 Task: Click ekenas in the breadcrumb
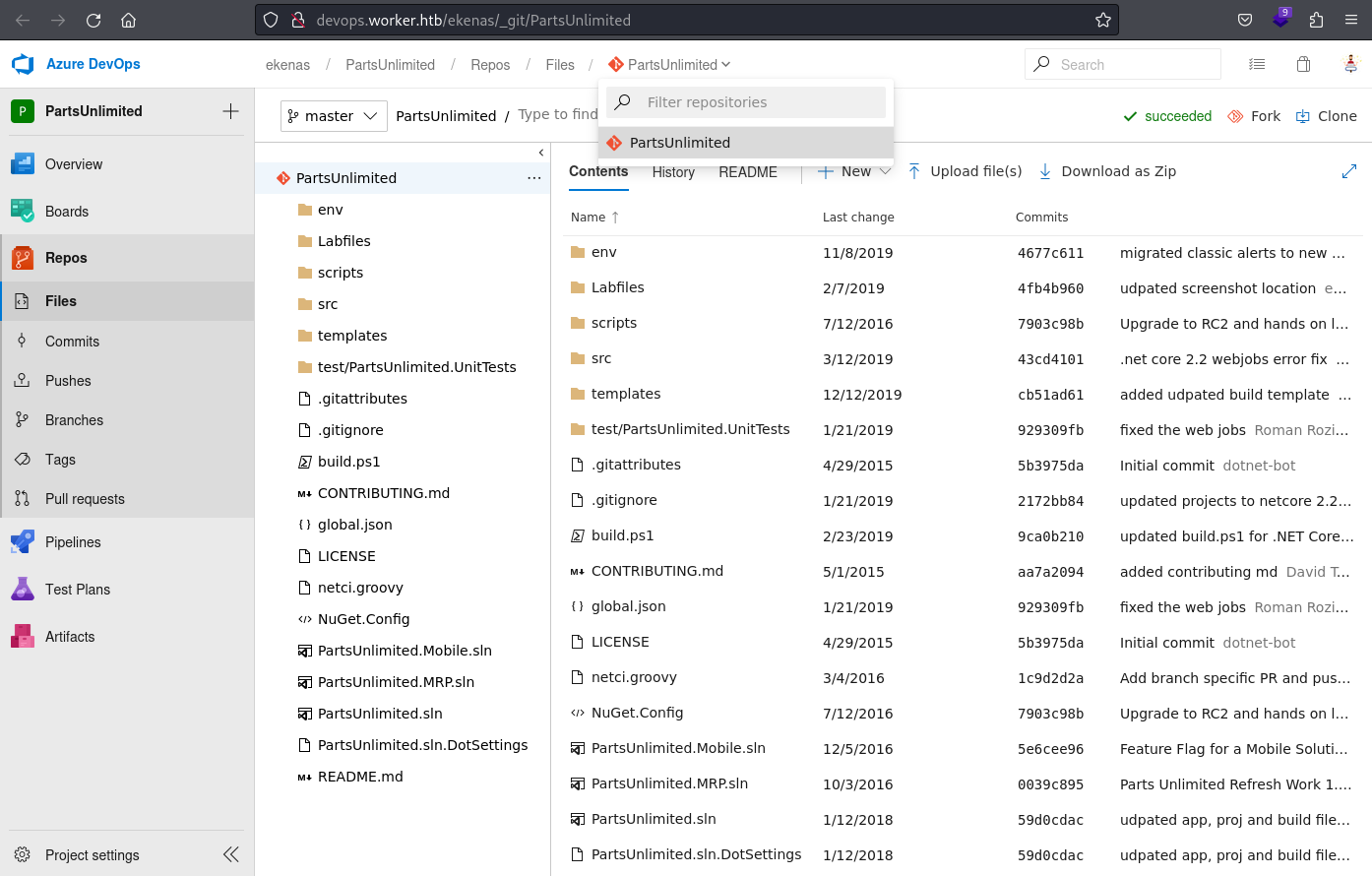coord(287,65)
